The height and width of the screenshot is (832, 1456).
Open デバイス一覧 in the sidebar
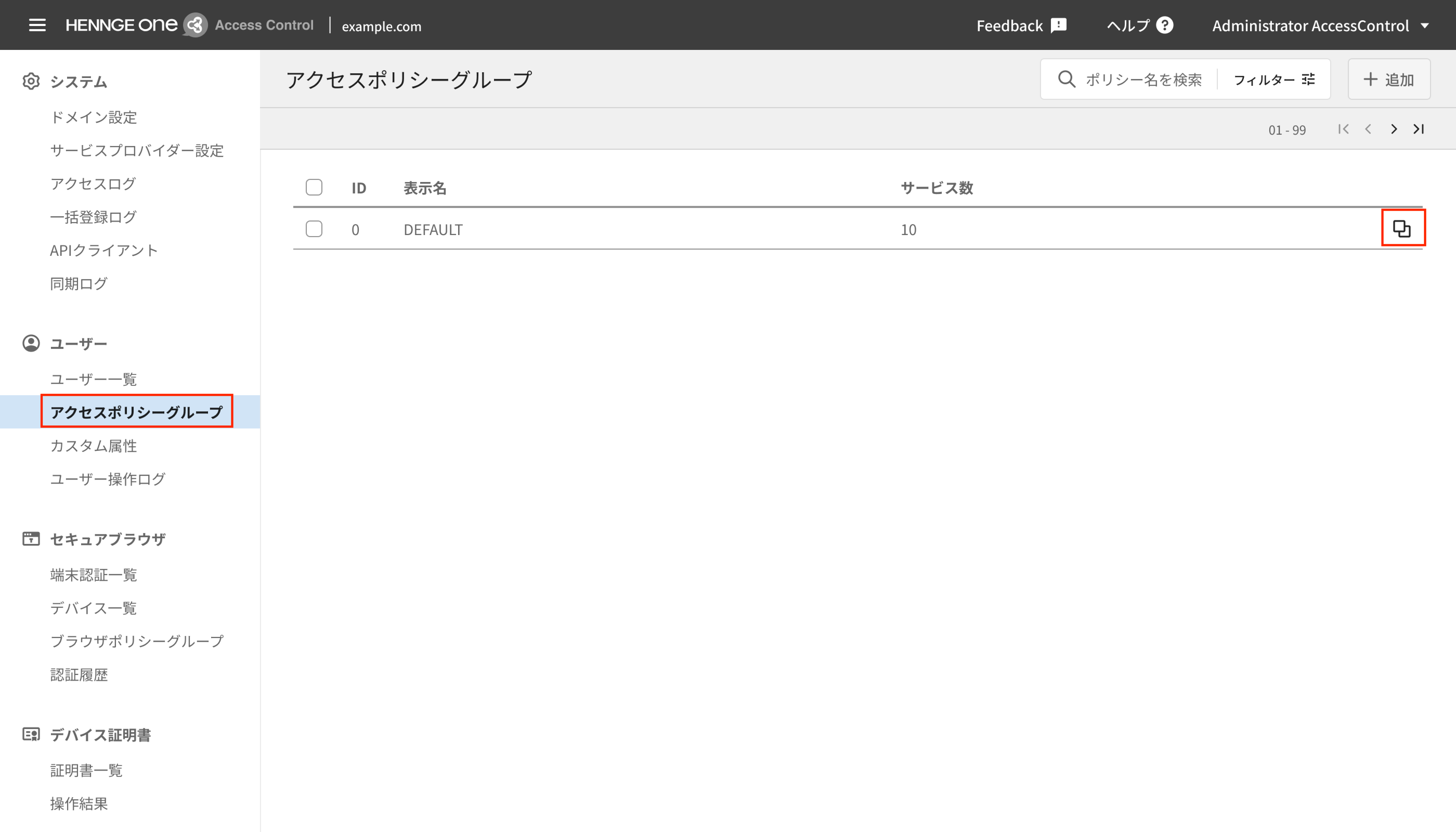(x=94, y=608)
